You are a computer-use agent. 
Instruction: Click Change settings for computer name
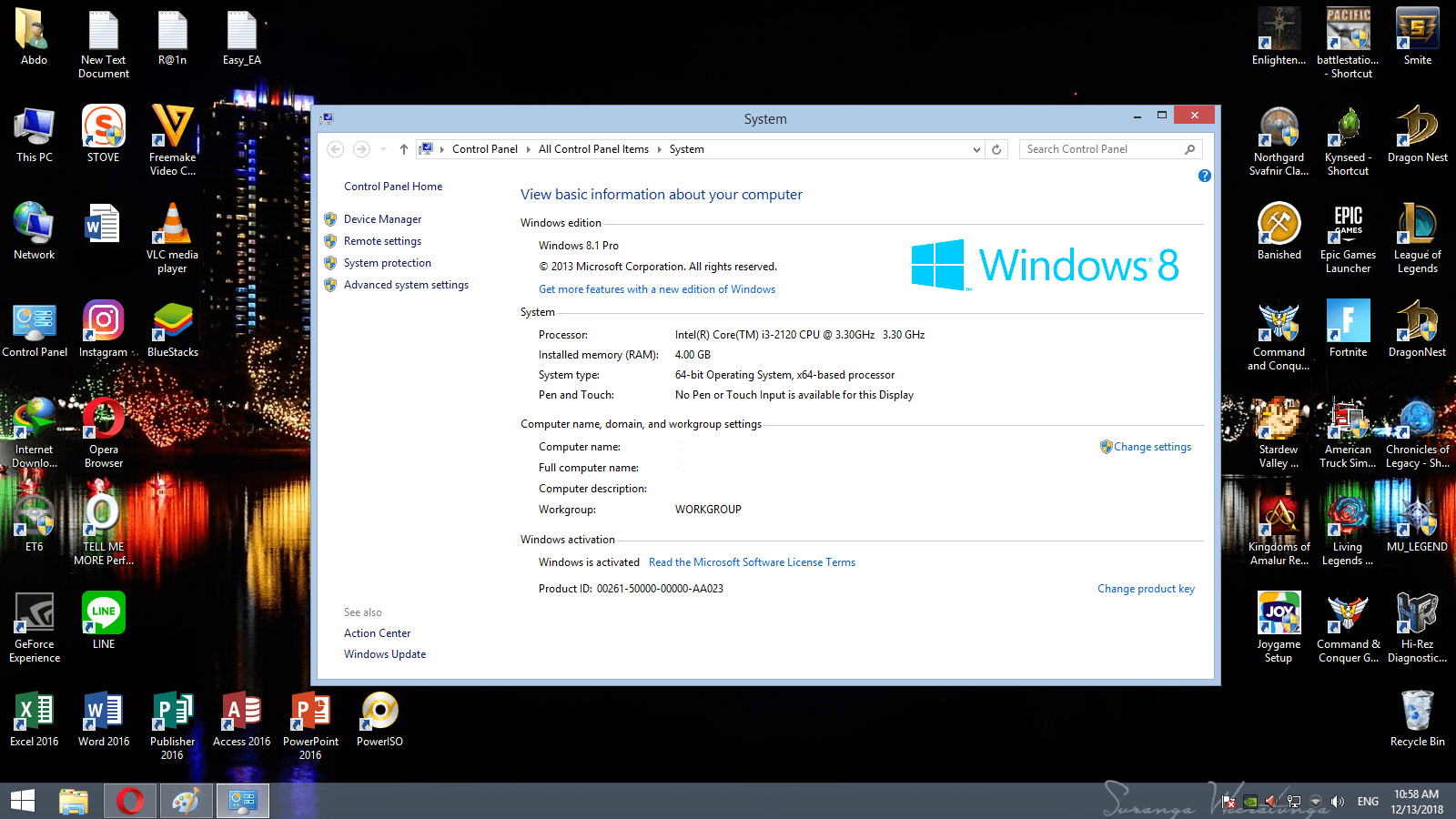[x=1152, y=447]
